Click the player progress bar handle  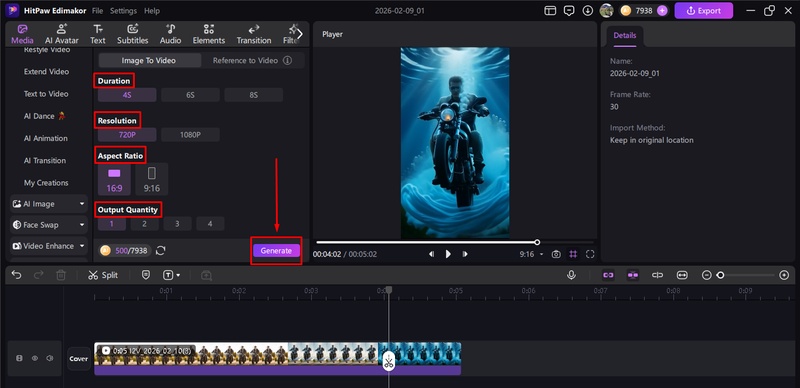click(537, 242)
